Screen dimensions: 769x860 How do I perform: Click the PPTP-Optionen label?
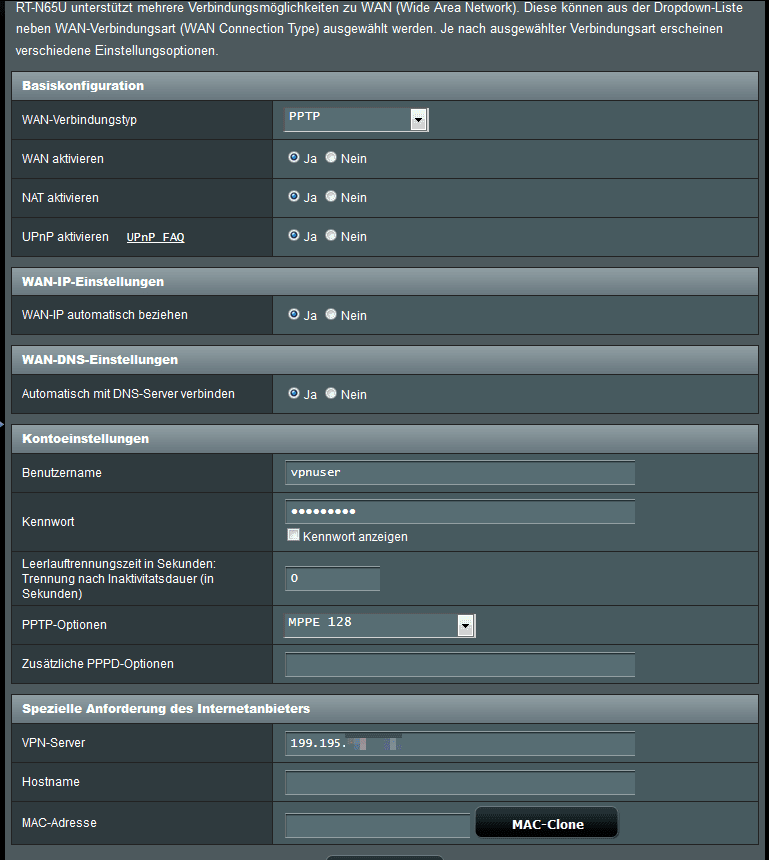[64, 625]
